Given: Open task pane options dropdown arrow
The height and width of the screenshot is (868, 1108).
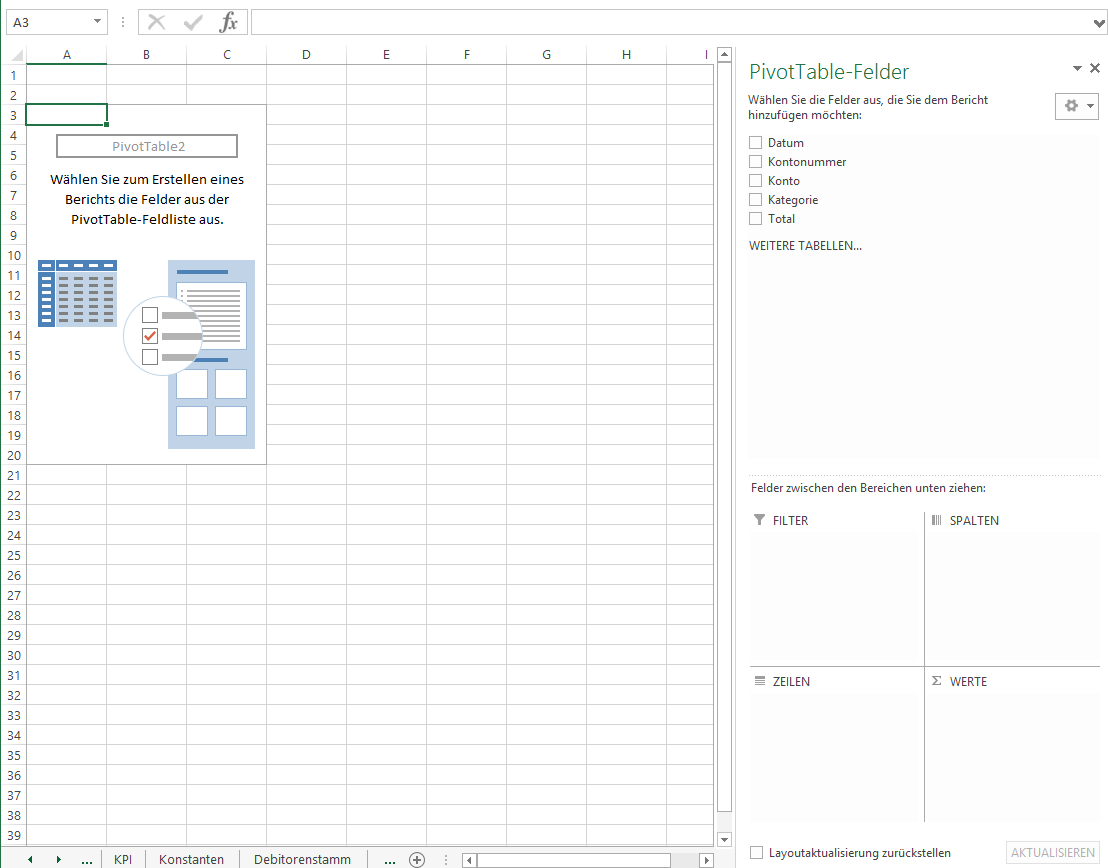Looking at the screenshot, I should click(1077, 68).
